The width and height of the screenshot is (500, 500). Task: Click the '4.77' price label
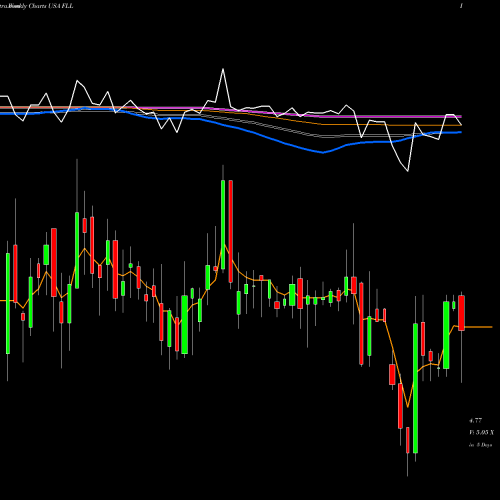point(475,421)
